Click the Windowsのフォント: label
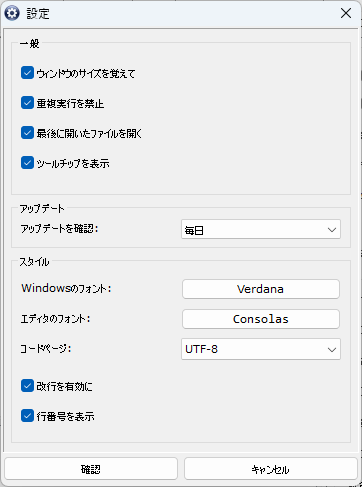The width and height of the screenshot is (362, 487). pyautogui.click(x=66, y=288)
